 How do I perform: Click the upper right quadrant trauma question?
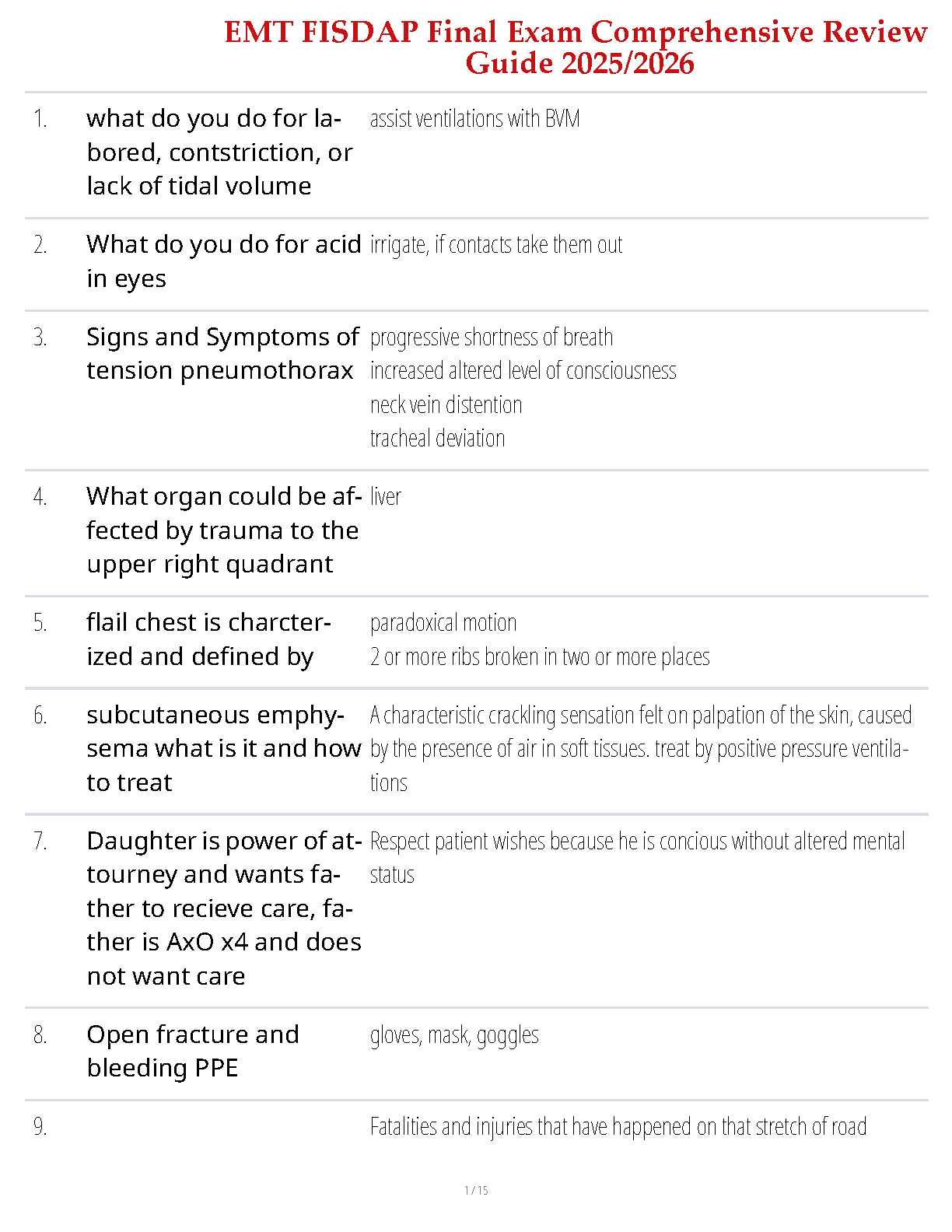pyautogui.click(x=222, y=530)
